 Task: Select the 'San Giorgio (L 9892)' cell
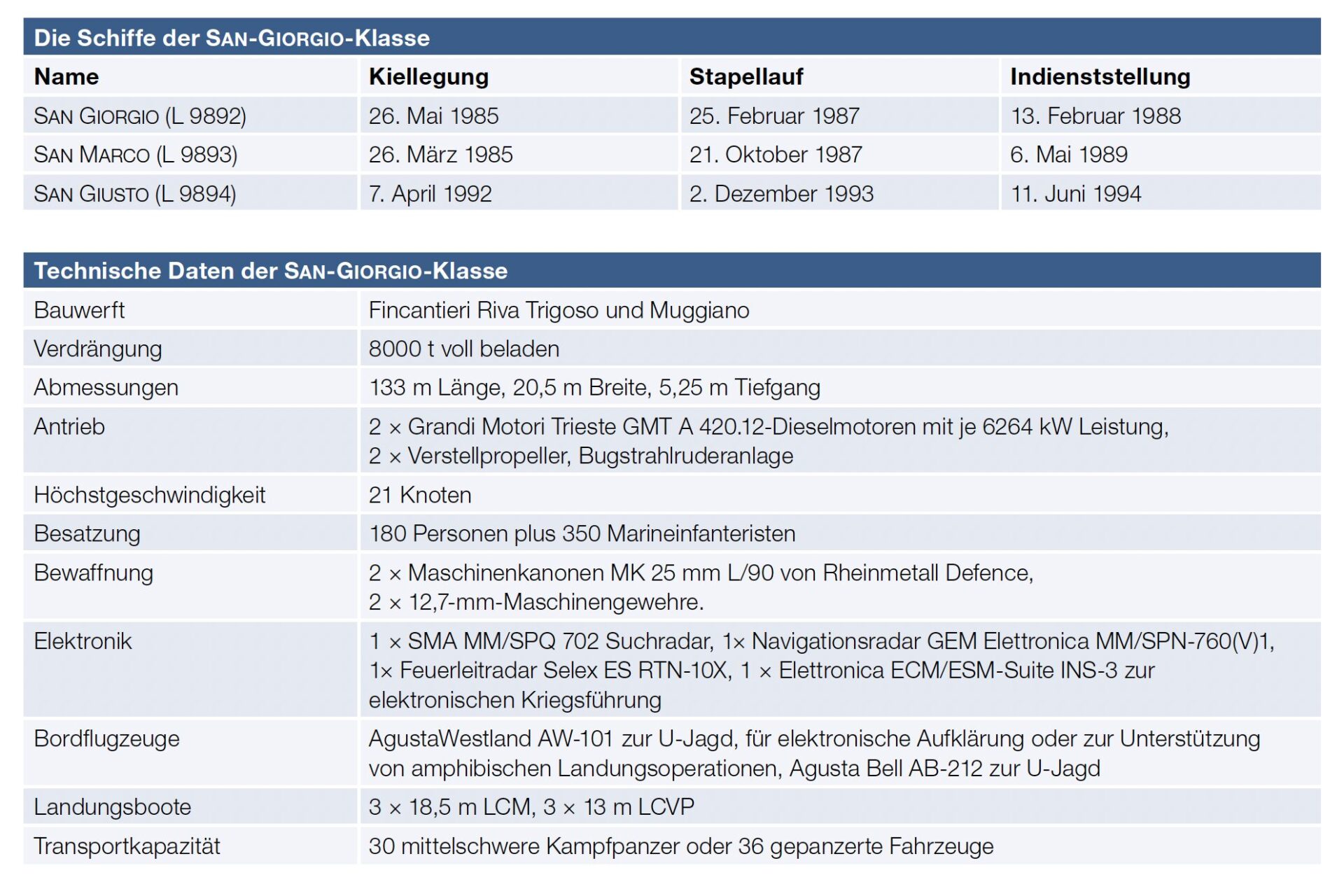[x=140, y=116]
